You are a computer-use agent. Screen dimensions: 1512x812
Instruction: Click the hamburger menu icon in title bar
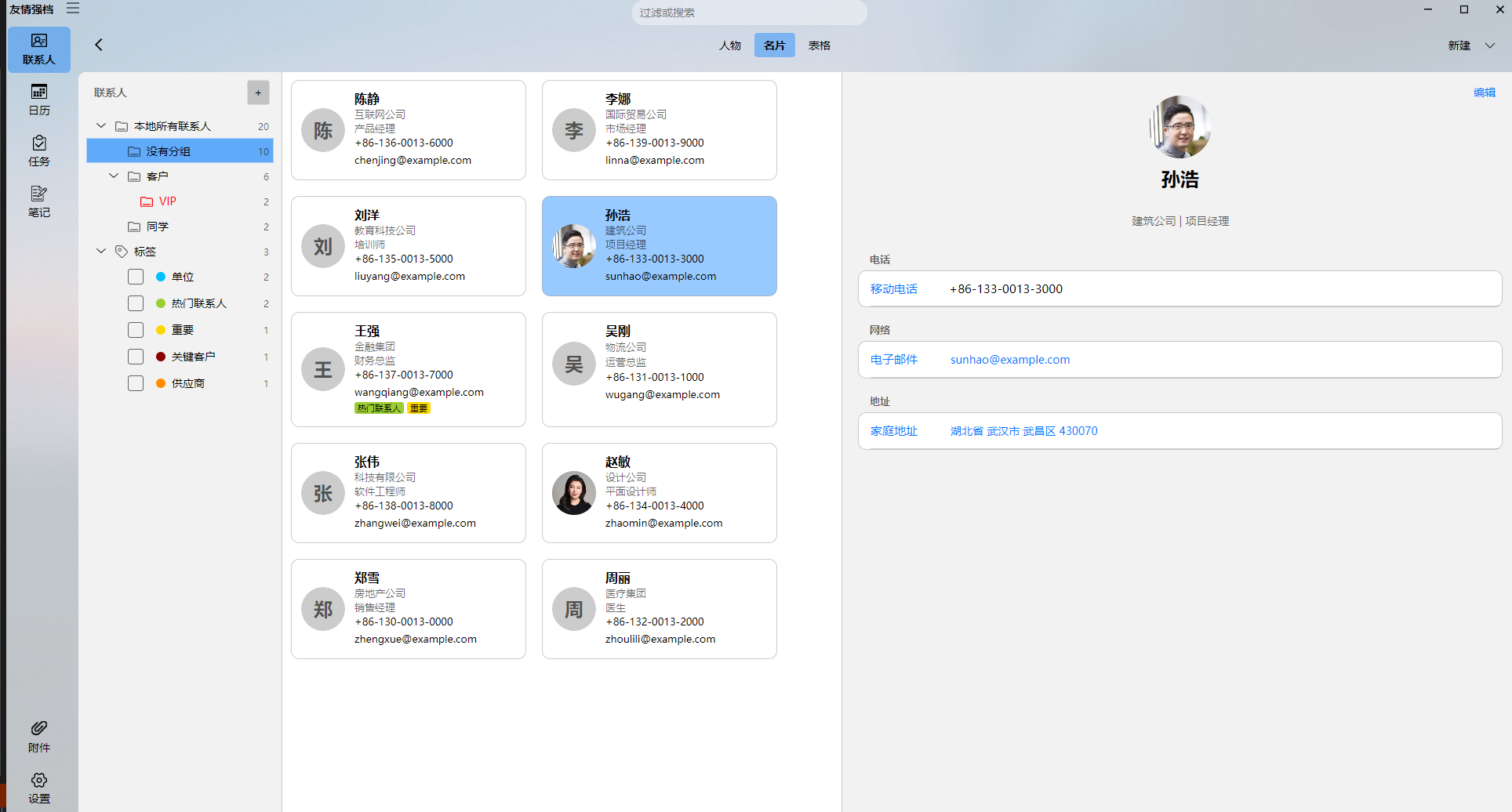(x=73, y=9)
